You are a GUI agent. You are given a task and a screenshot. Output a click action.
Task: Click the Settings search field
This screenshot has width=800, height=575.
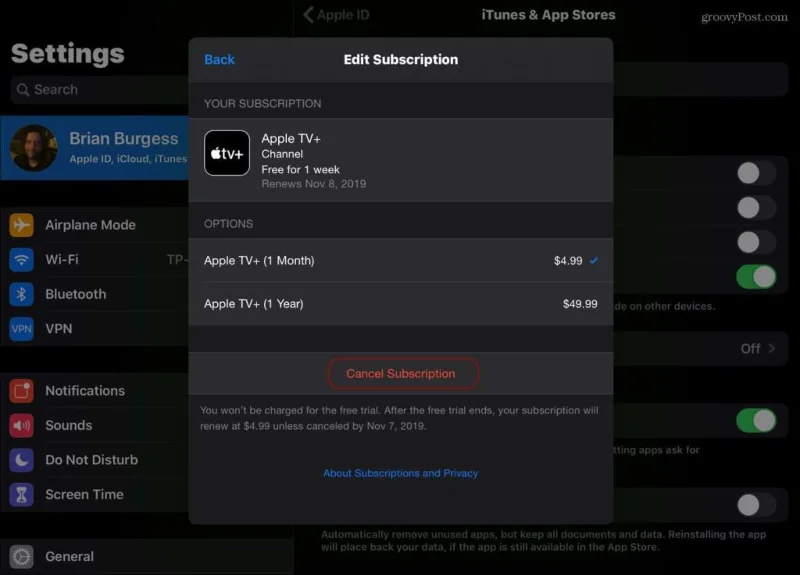click(100, 90)
